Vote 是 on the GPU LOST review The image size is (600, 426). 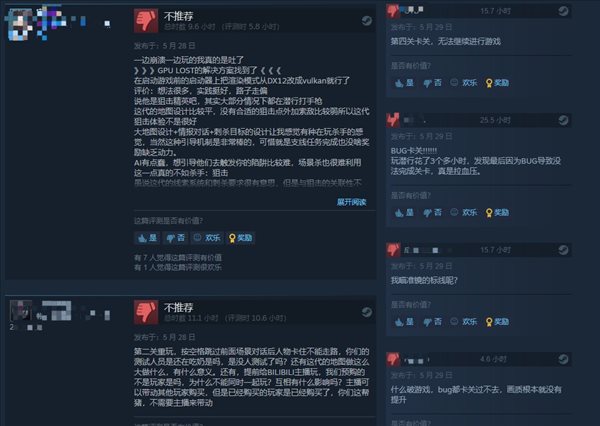tap(147, 238)
